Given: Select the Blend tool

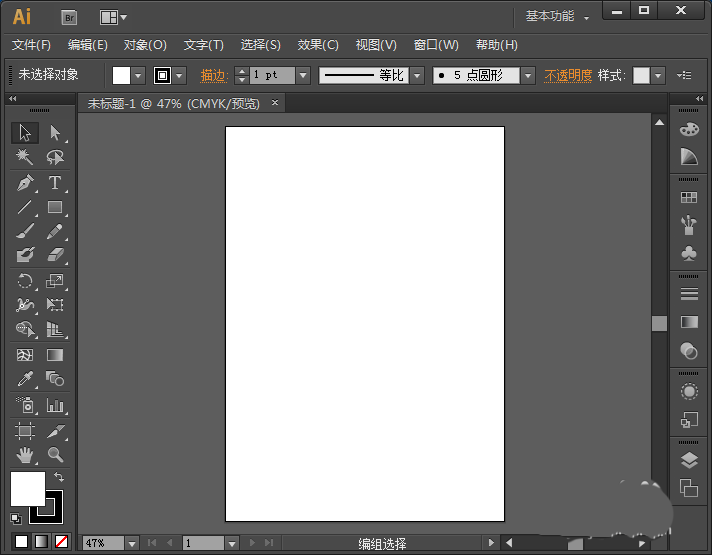Looking at the screenshot, I should [x=55, y=379].
